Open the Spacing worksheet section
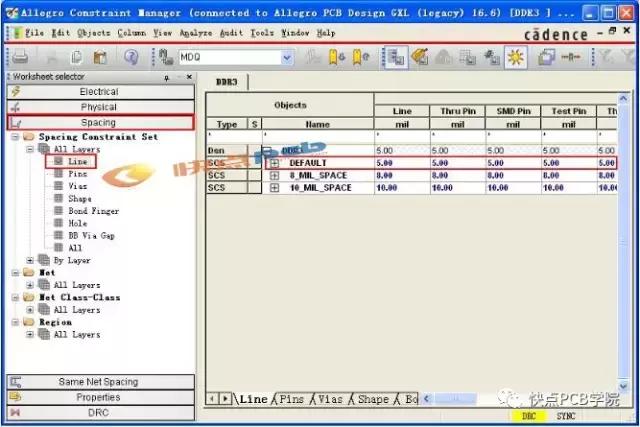Screen dimensions: 640x427 tap(100, 122)
